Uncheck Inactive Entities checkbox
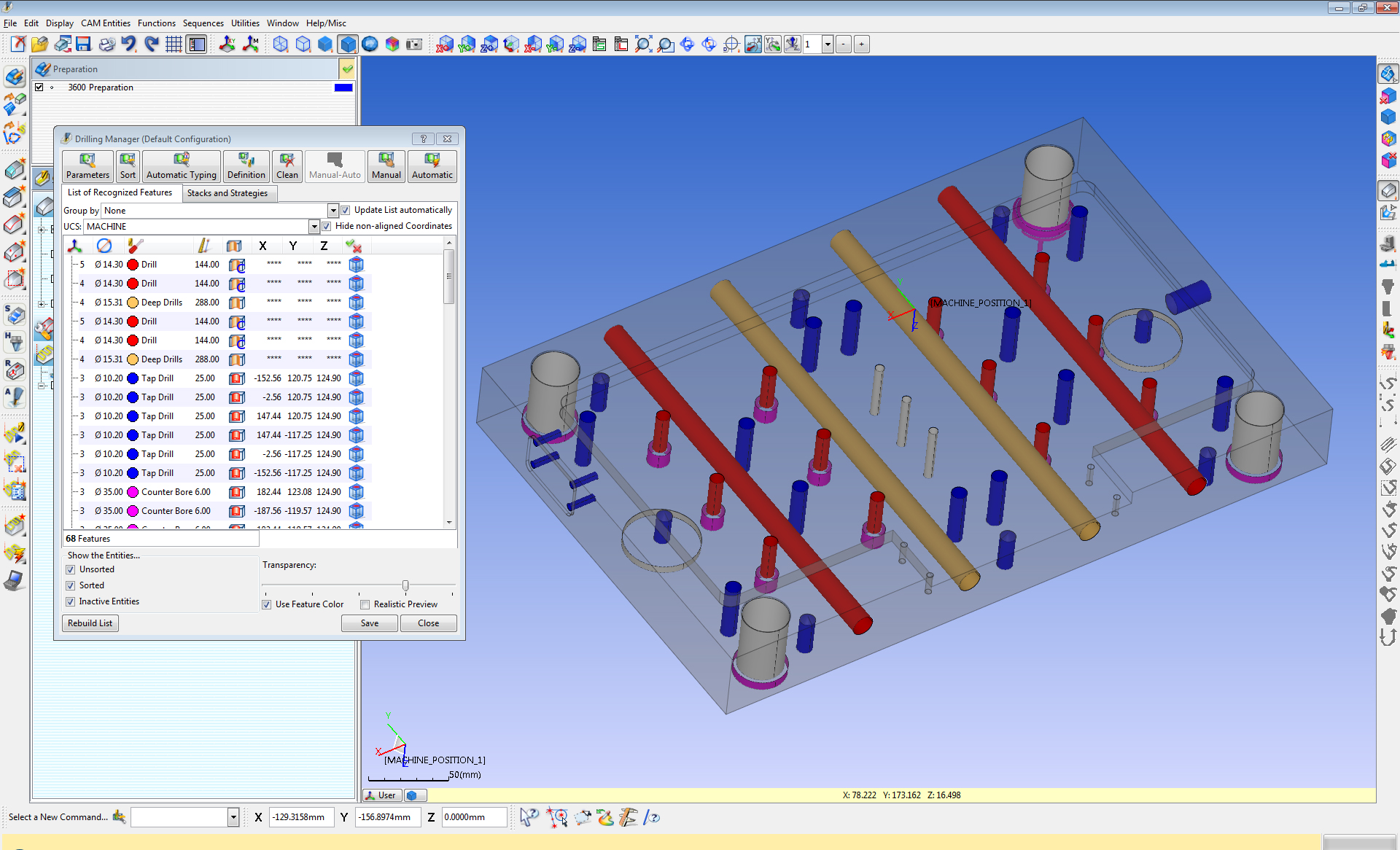Image resolution: width=1400 pixels, height=850 pixels. (x=71, y=601)
